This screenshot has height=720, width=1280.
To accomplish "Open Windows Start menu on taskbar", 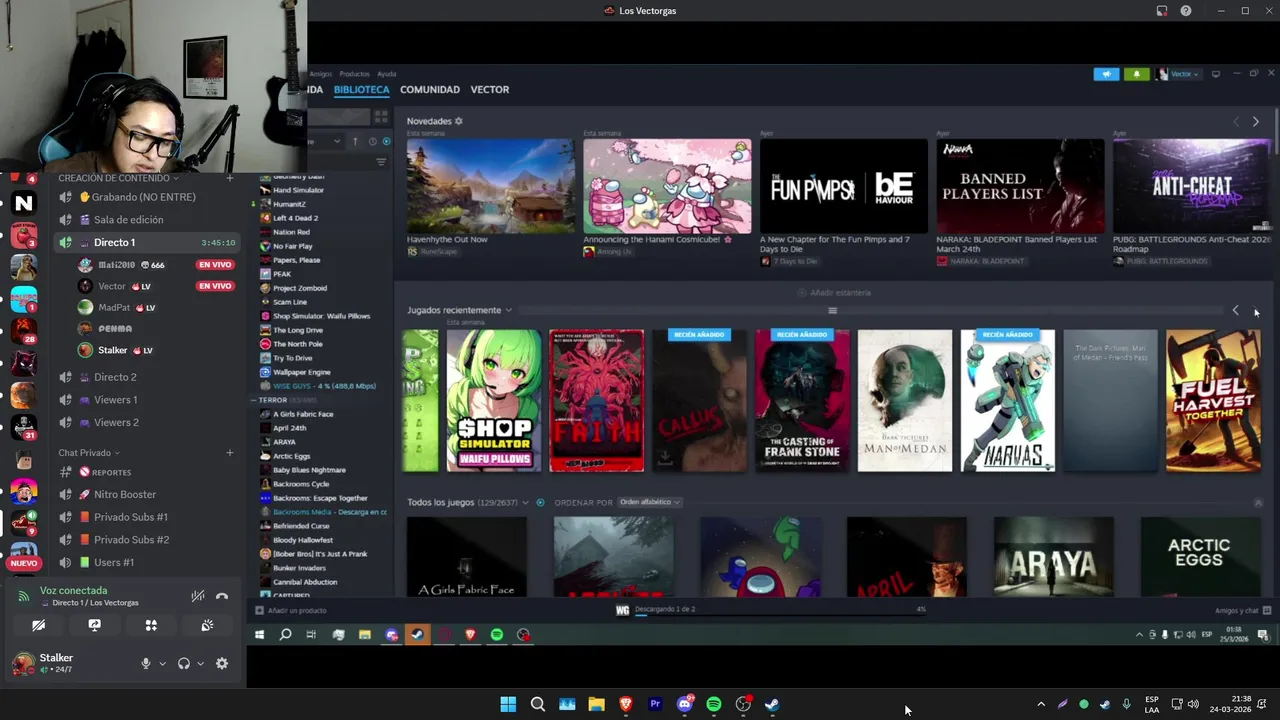I will 508,704.
